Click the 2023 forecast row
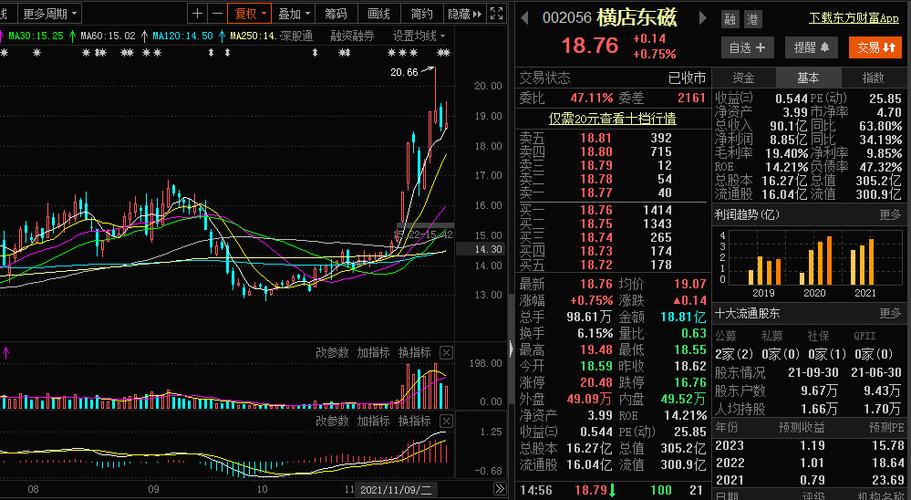 coord(809,446)
